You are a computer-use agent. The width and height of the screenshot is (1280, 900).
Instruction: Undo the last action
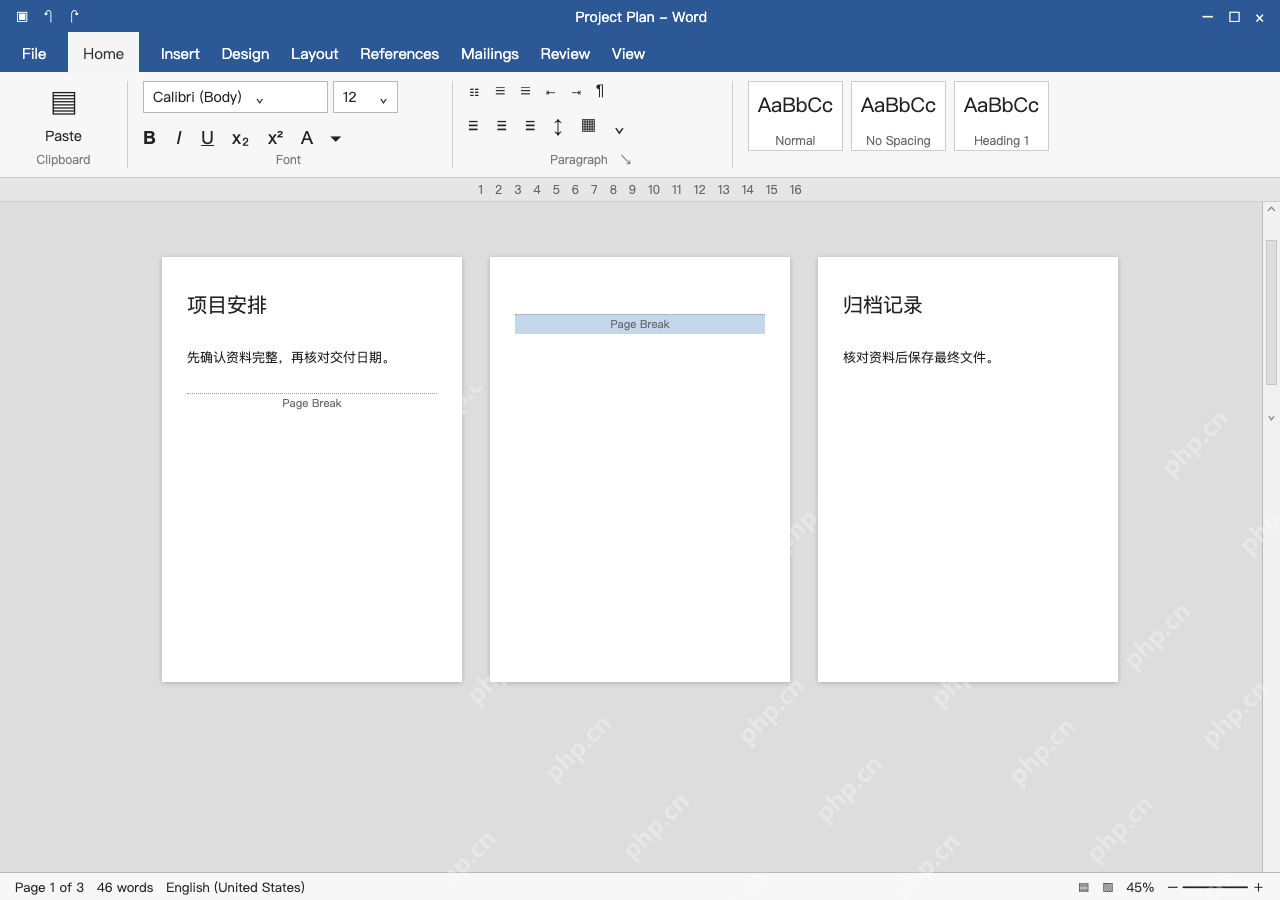48,17
